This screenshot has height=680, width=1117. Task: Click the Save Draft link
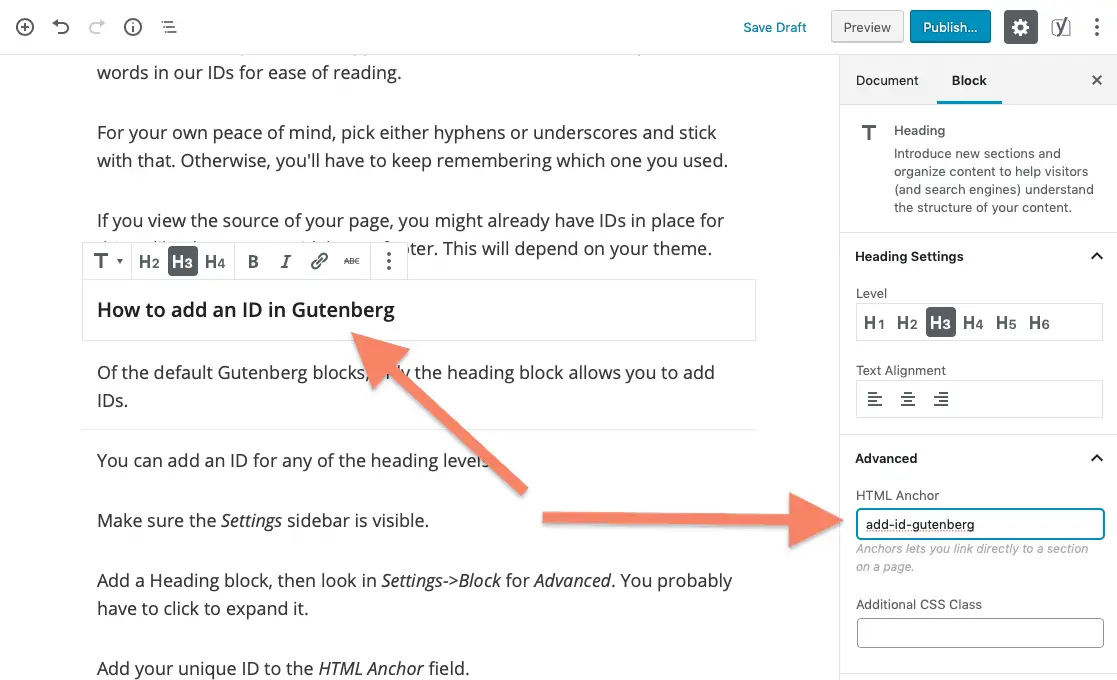tap(774, 27)
